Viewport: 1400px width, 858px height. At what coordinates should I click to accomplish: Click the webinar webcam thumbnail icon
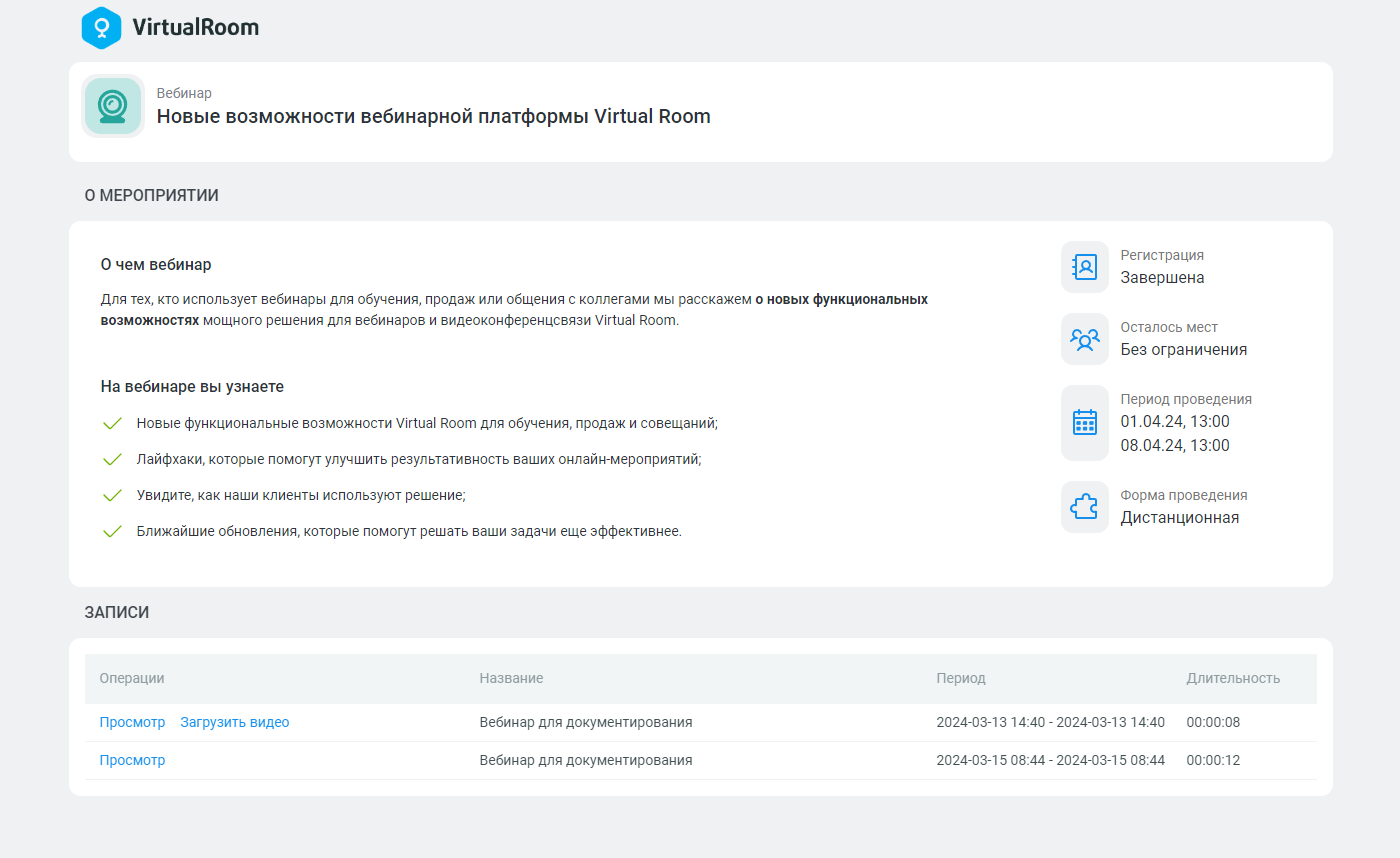(x=113, y=106)
